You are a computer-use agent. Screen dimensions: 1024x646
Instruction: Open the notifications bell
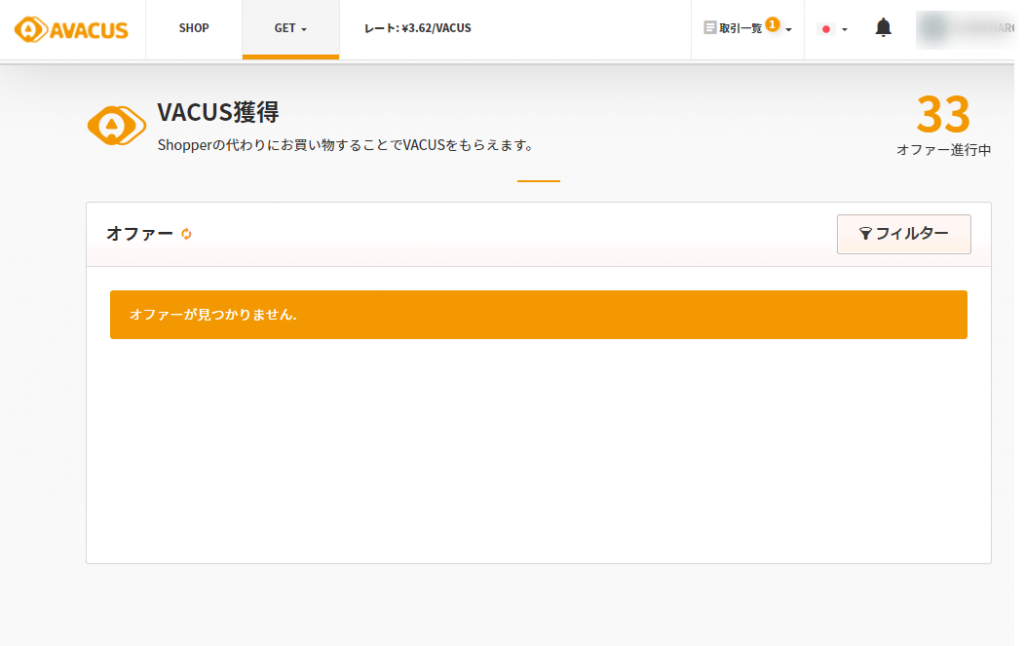(883, 28)
